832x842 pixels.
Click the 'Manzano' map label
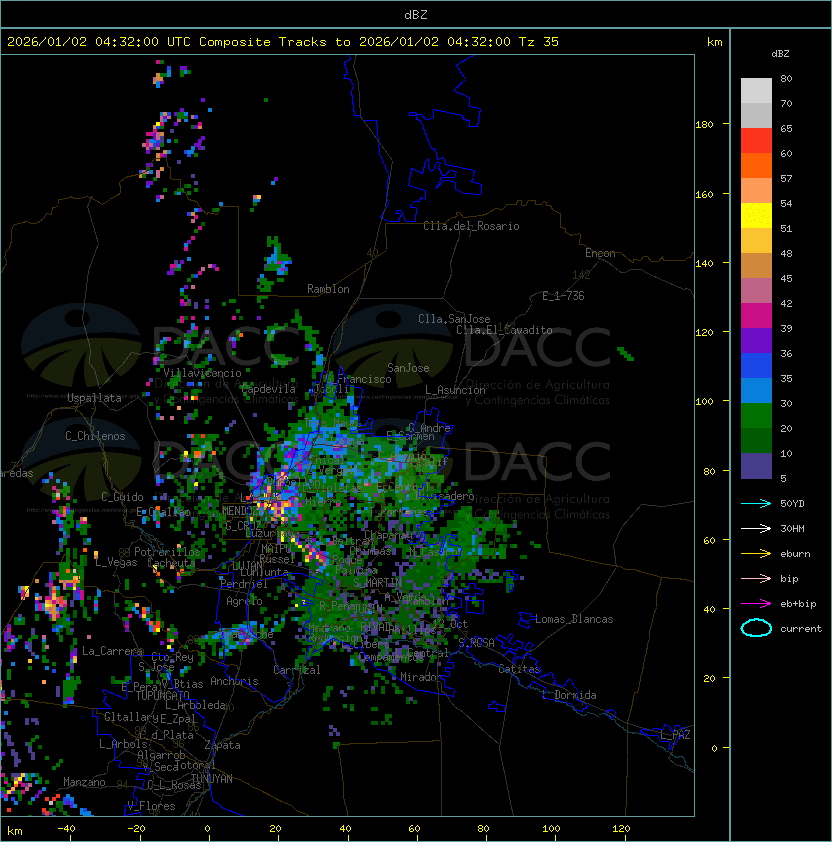point(84,782)
